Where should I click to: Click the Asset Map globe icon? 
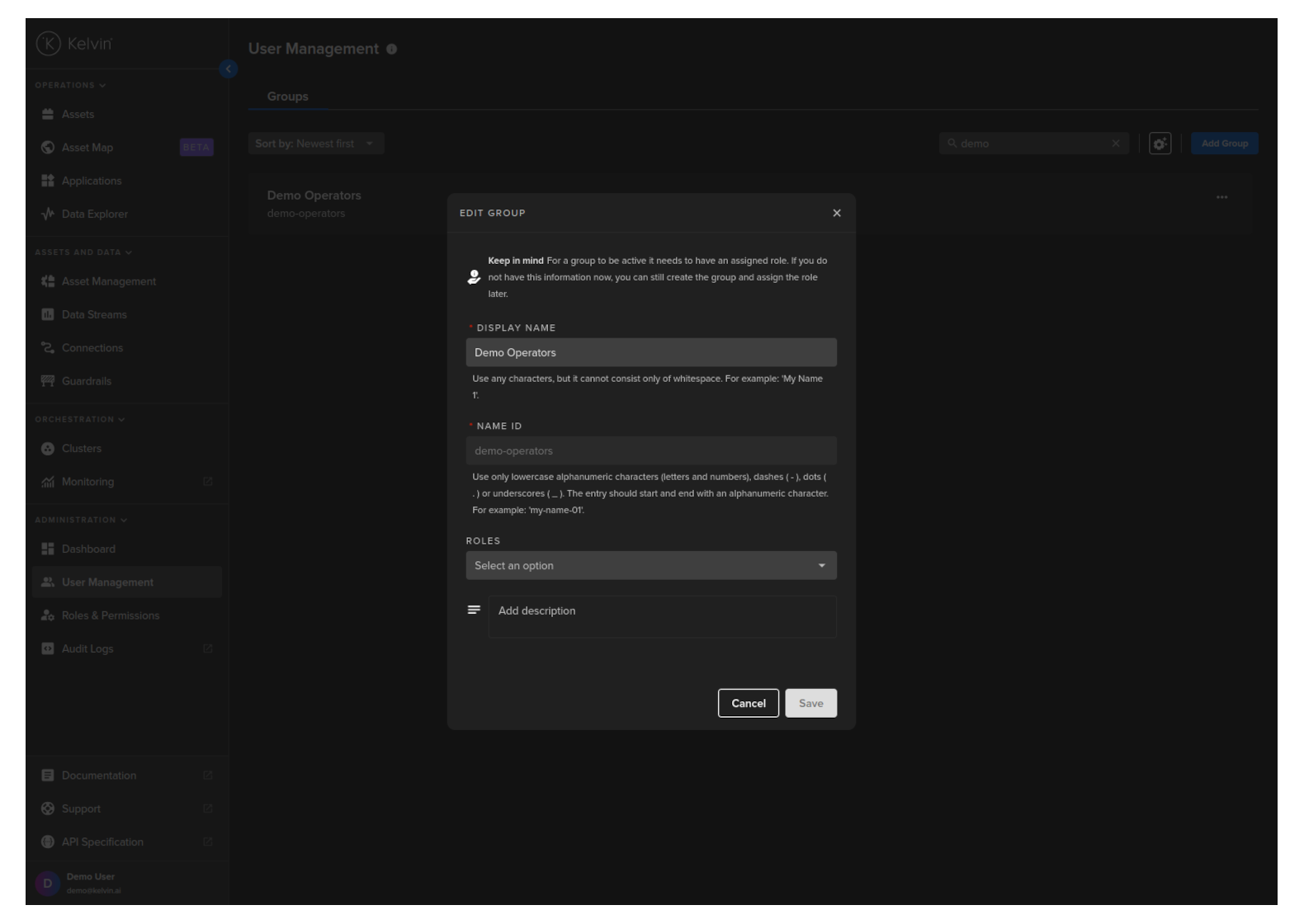point(48,148)
